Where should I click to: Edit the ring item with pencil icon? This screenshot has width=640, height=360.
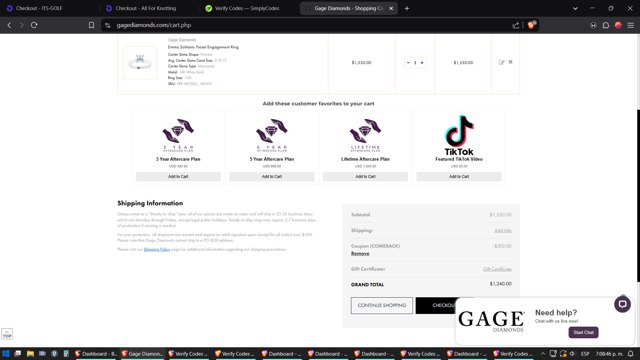coord(501,62)
